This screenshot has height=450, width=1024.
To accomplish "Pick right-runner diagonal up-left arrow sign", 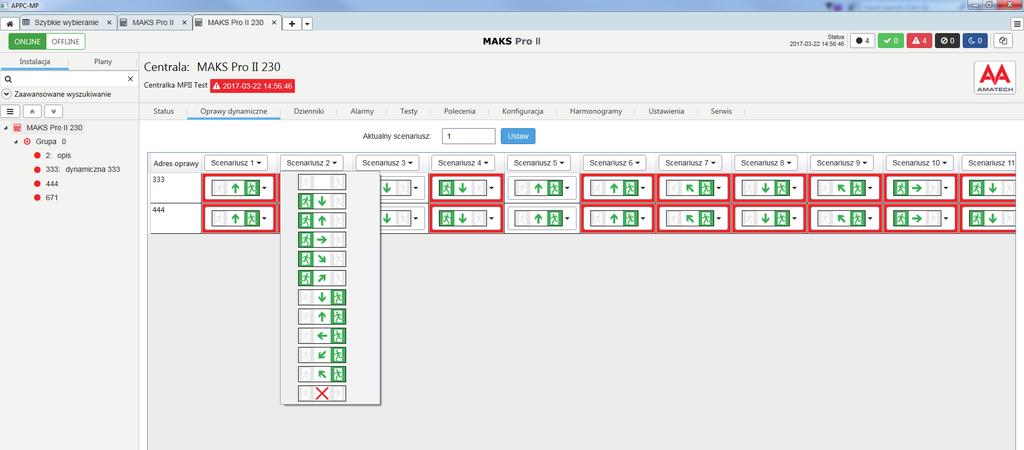I will (x=322, y=374).
